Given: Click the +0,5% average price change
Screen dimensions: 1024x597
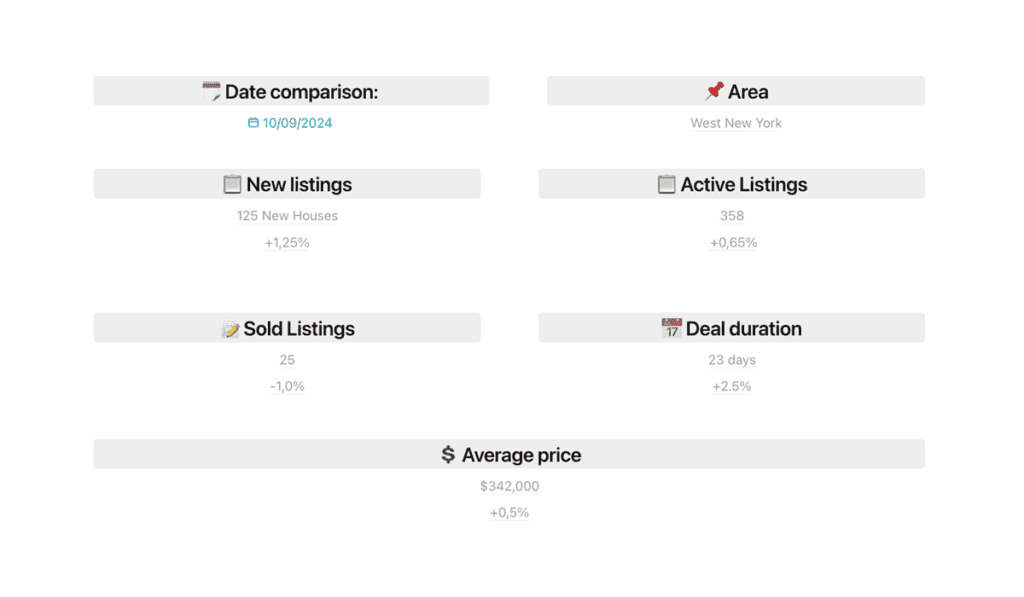Looking at the screenshot, I should pos(509,513).
